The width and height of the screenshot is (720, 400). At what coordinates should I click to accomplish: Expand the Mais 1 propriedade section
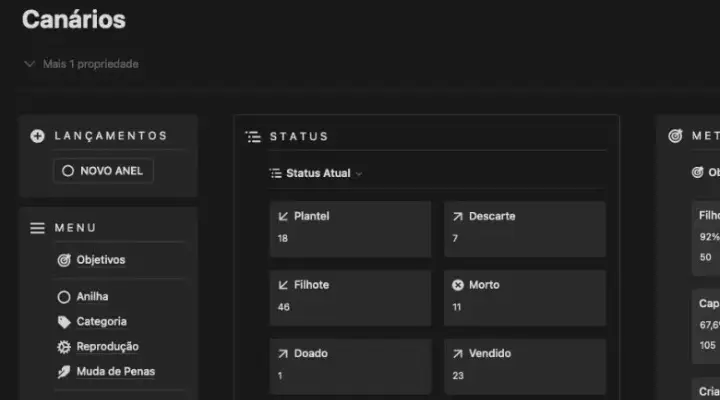tap(82, 64)
